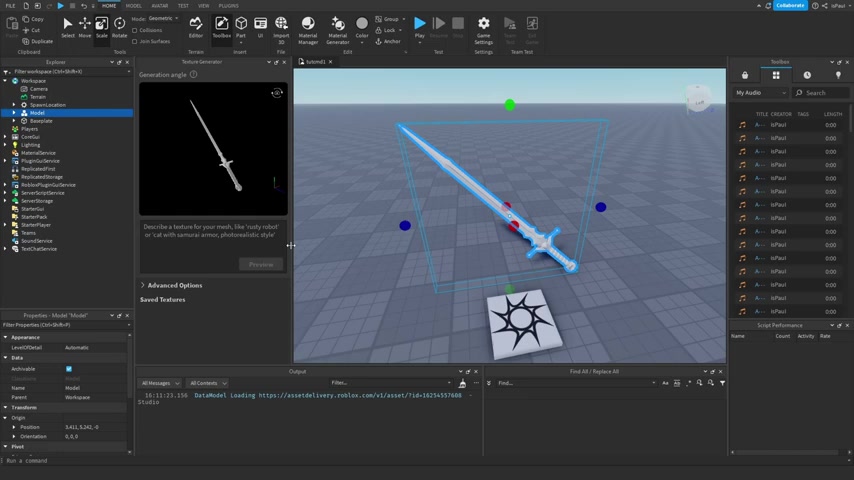Click the Toolbox Search field

click(820, 93)
